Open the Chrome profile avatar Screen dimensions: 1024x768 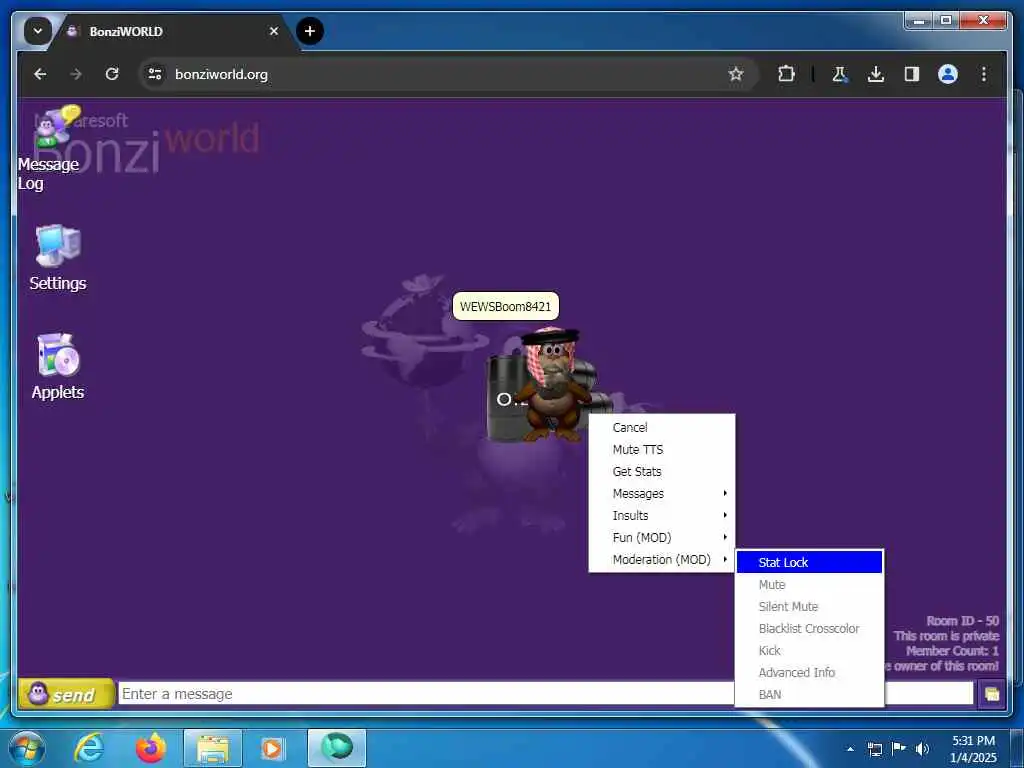[x=948, y=74]
